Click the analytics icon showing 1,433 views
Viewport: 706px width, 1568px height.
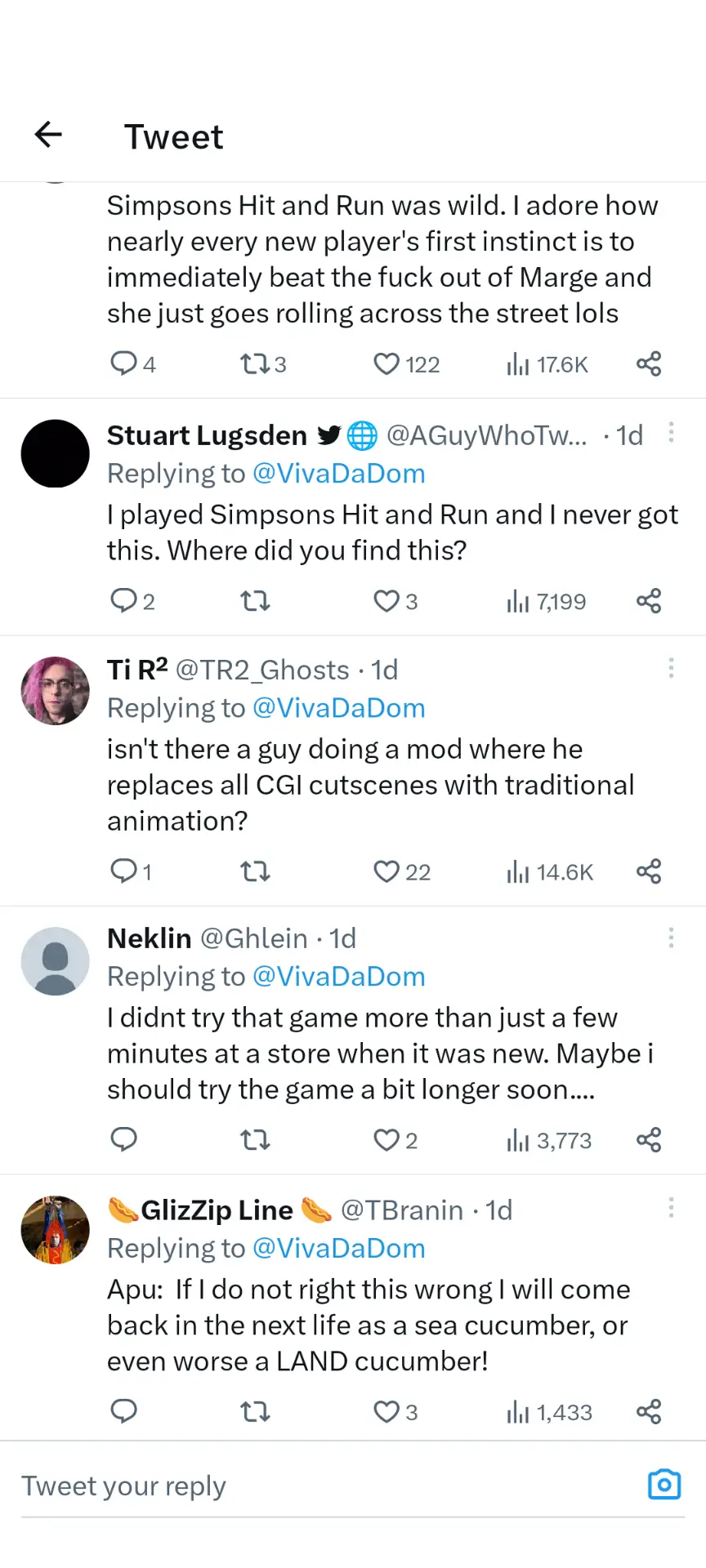click(x=548, y=1411)
